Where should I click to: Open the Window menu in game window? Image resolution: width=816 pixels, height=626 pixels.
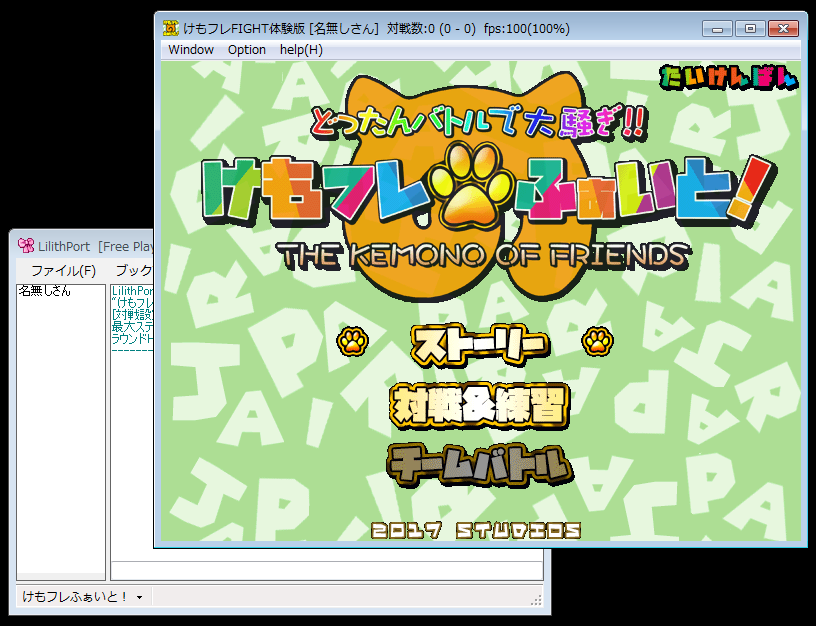click(x=190, y=50)
